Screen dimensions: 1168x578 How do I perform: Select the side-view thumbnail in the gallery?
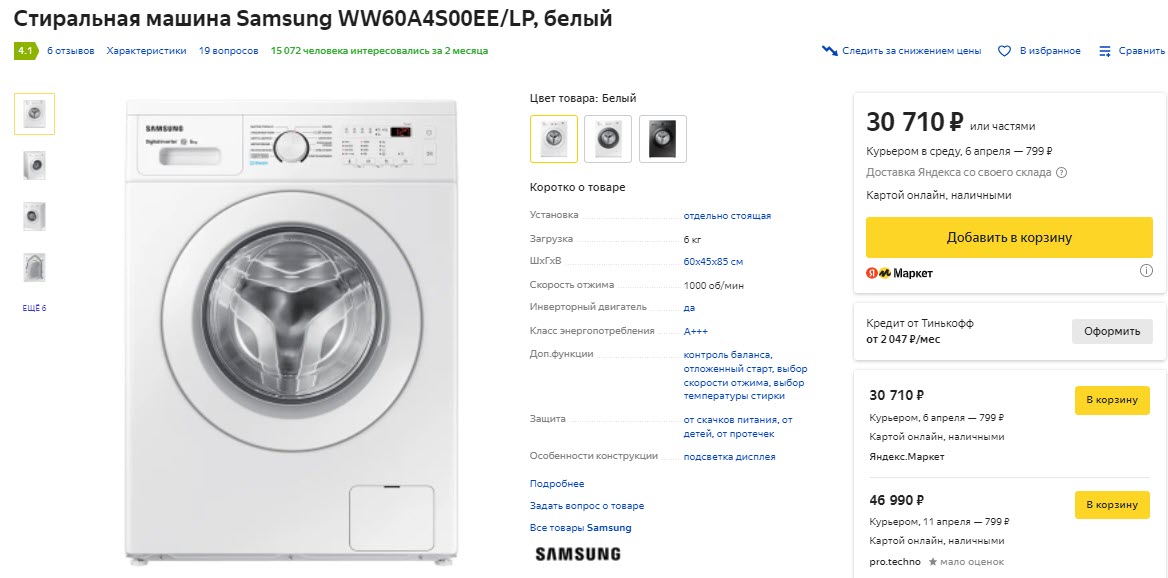35,165
